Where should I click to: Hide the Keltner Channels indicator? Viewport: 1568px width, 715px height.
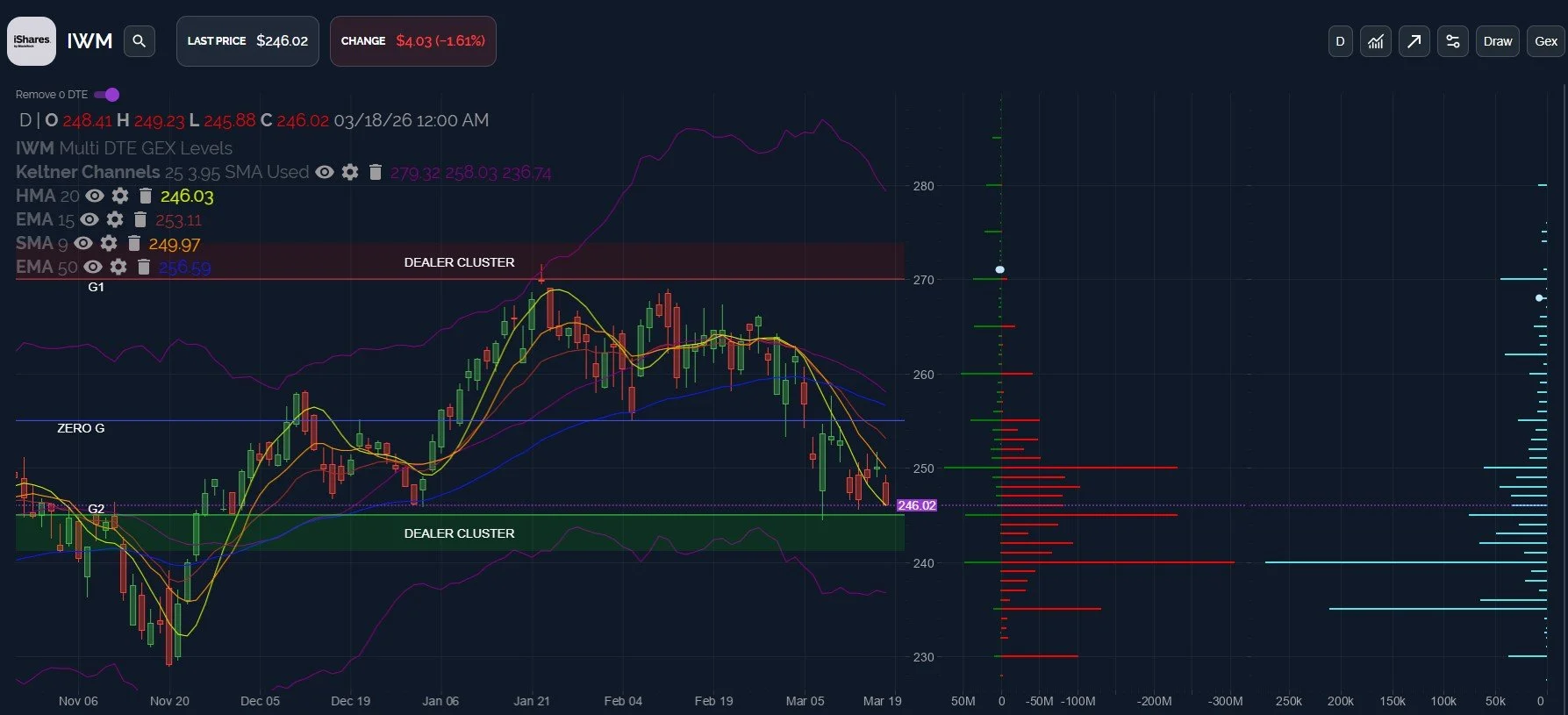pyautogui.click(x=325, y=172)
